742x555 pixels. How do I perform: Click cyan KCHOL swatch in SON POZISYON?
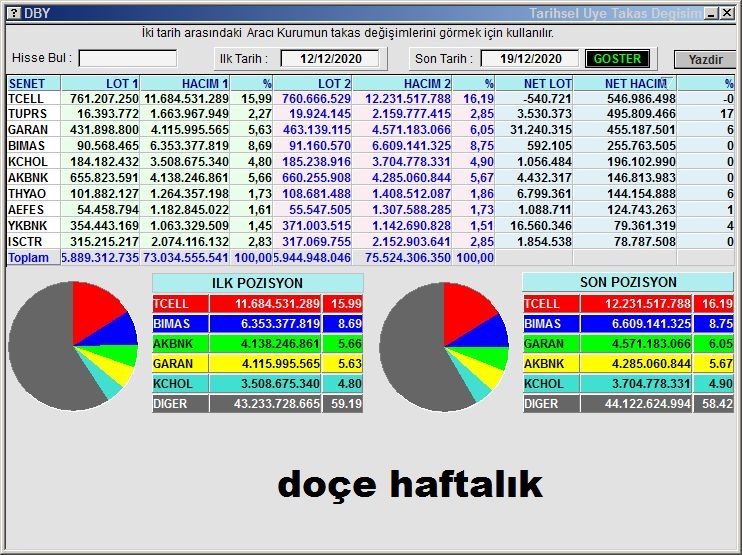551,383
